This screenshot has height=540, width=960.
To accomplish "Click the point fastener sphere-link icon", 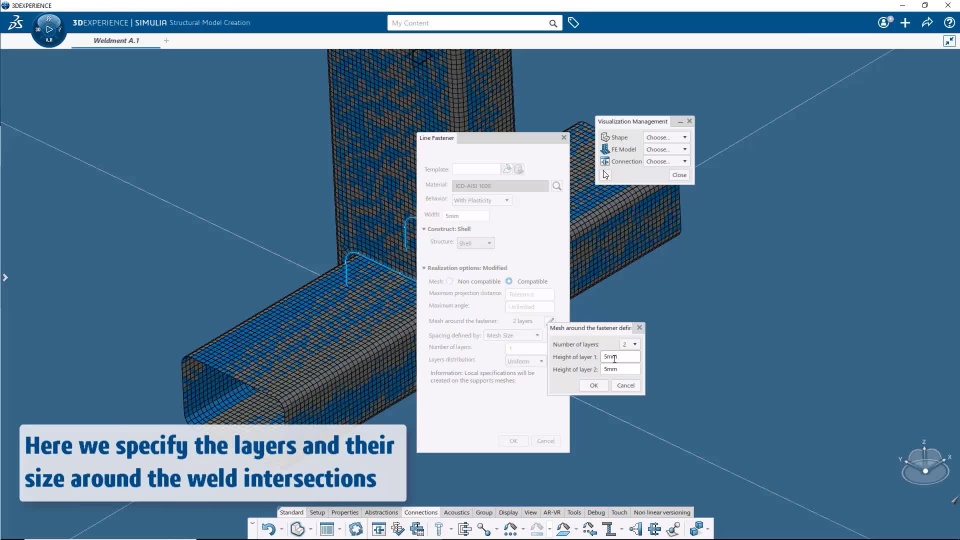I will [484, 529].
